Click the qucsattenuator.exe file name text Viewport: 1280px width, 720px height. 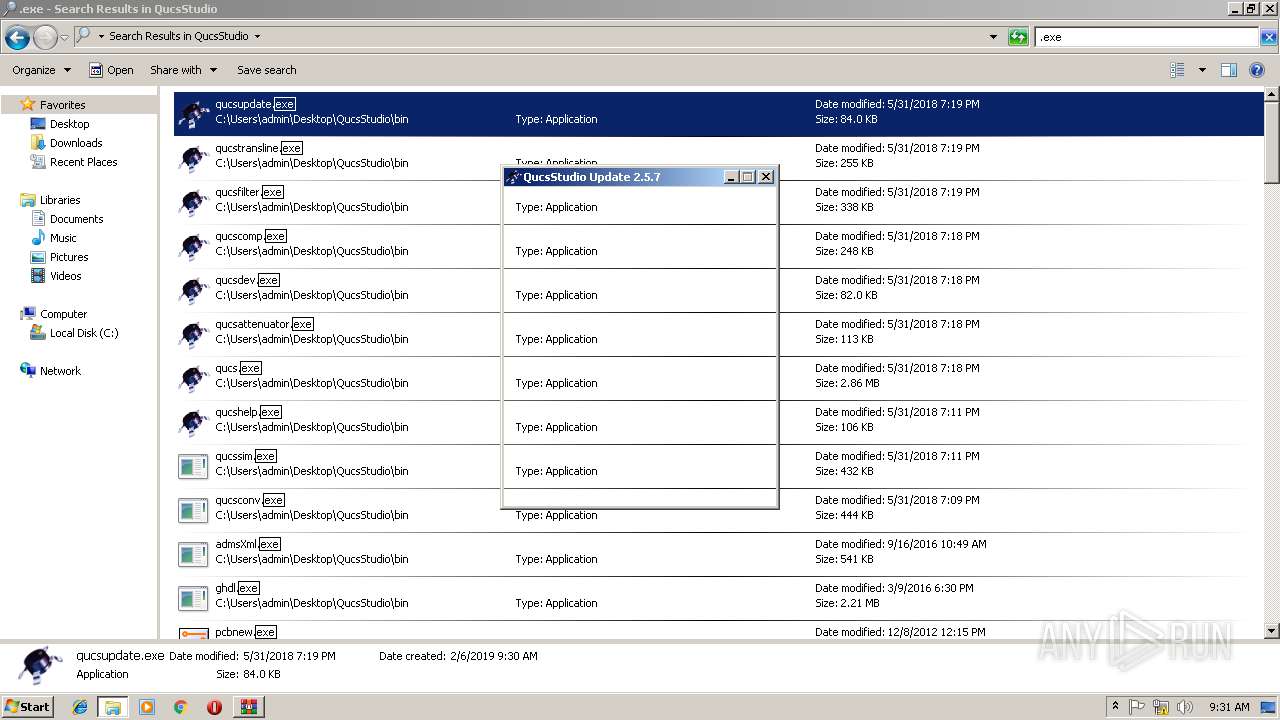(x=264, y=324)
